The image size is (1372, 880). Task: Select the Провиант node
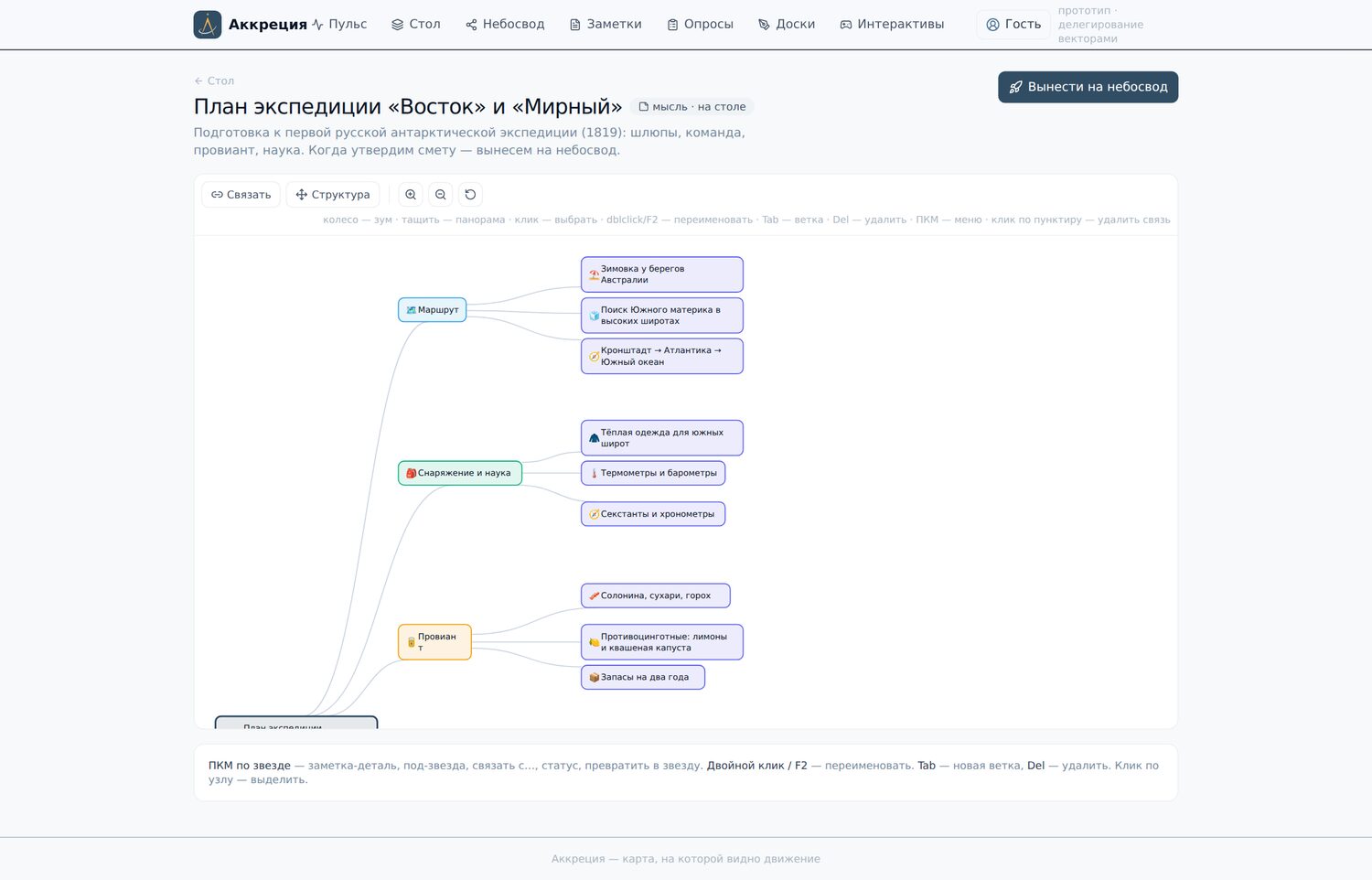click(434, 642)
